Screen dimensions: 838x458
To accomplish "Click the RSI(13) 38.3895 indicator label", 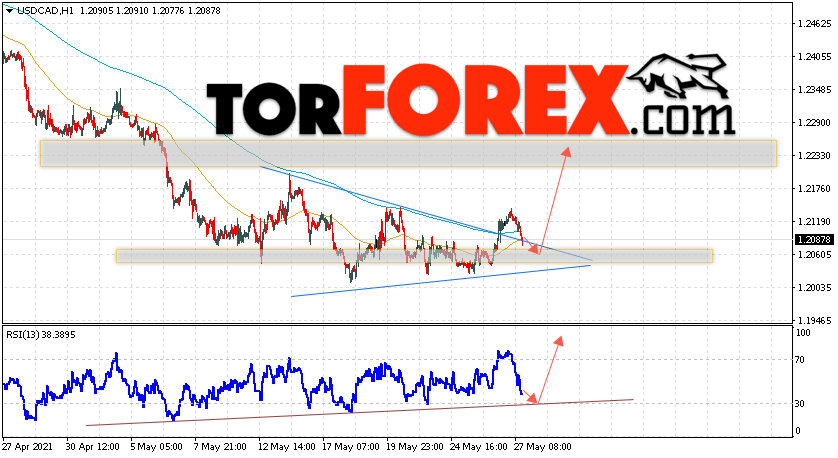I will click(41, 335).
